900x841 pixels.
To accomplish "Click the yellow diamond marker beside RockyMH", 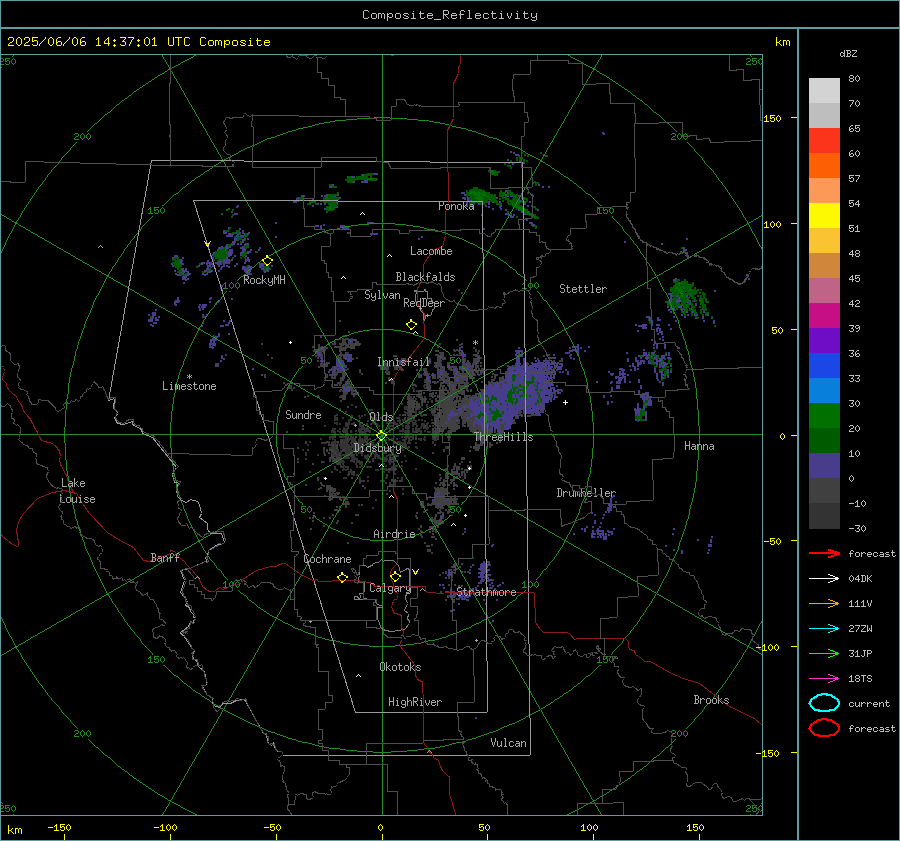I will pos(267,261).
